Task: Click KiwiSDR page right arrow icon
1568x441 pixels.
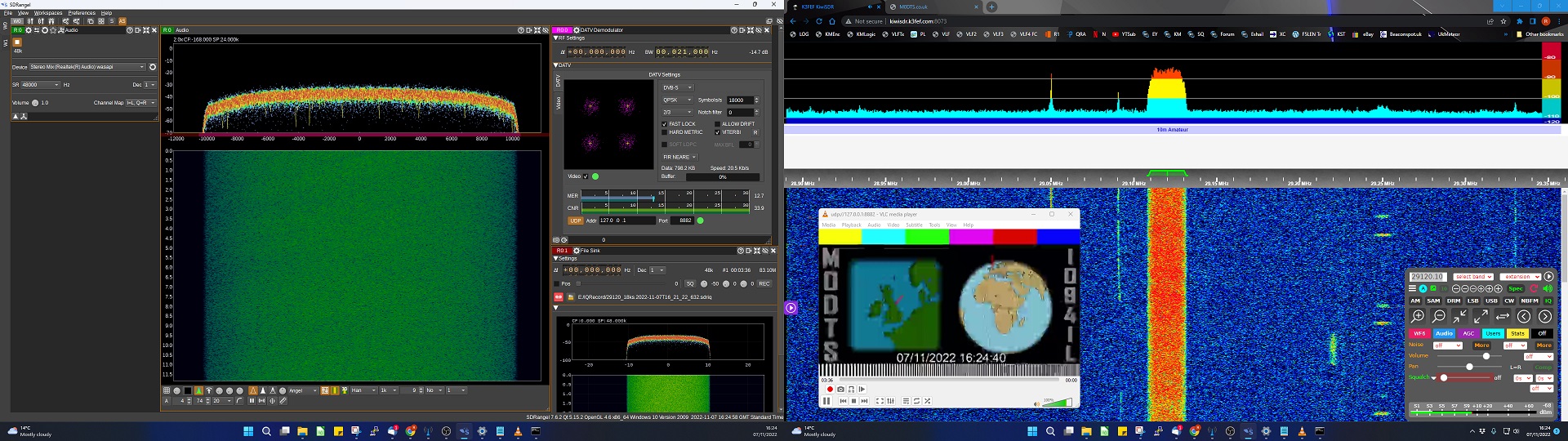Action: 1545,316
